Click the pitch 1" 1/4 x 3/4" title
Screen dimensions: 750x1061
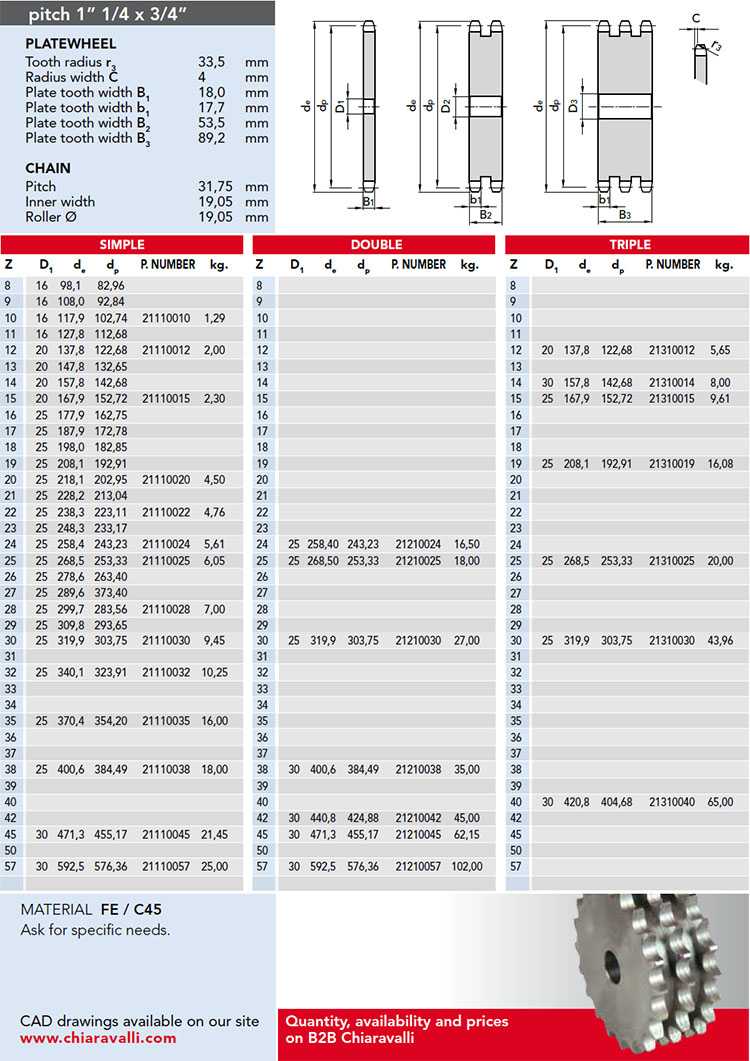108,13
